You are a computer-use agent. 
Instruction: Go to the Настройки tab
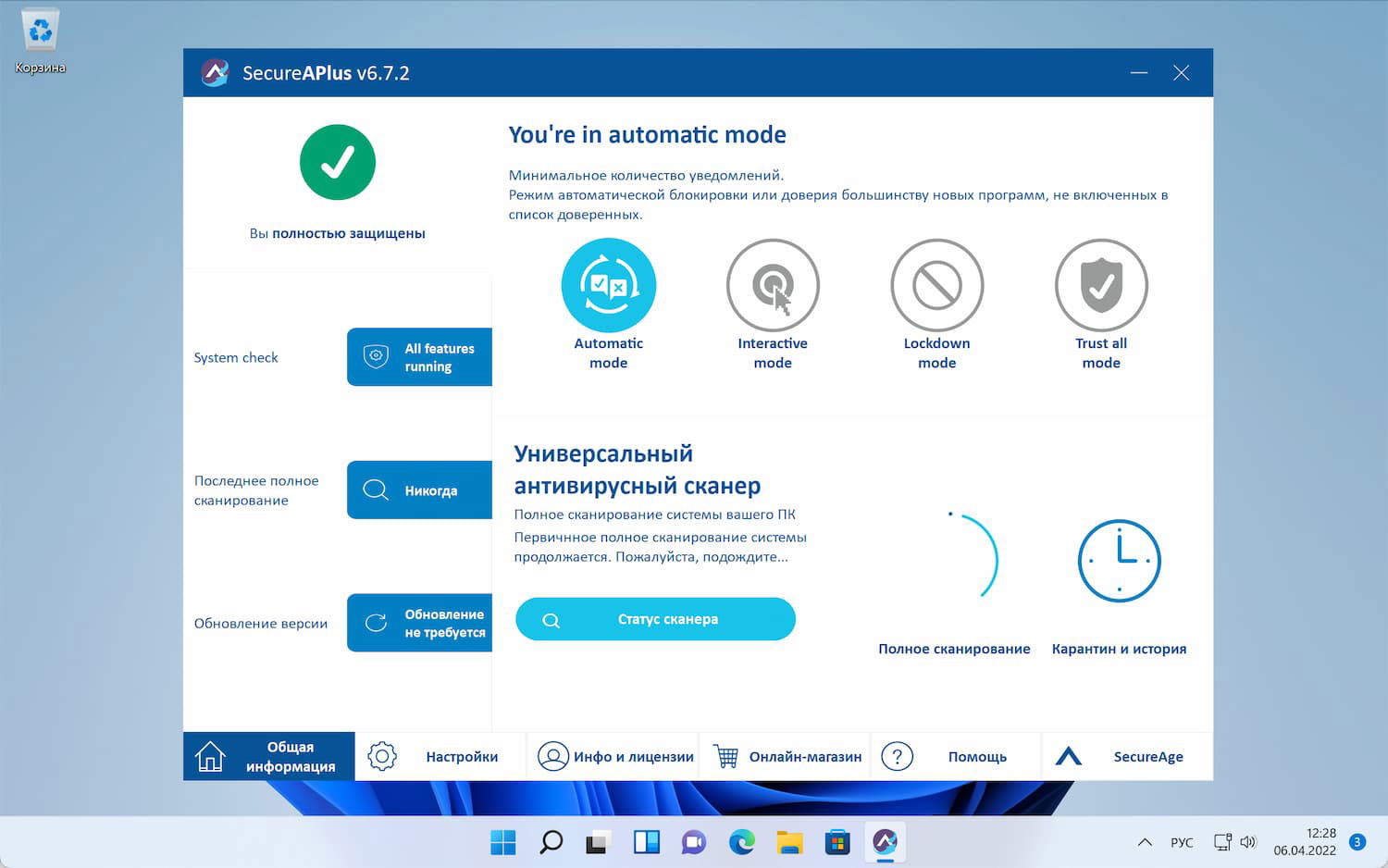tap(440, 756)
